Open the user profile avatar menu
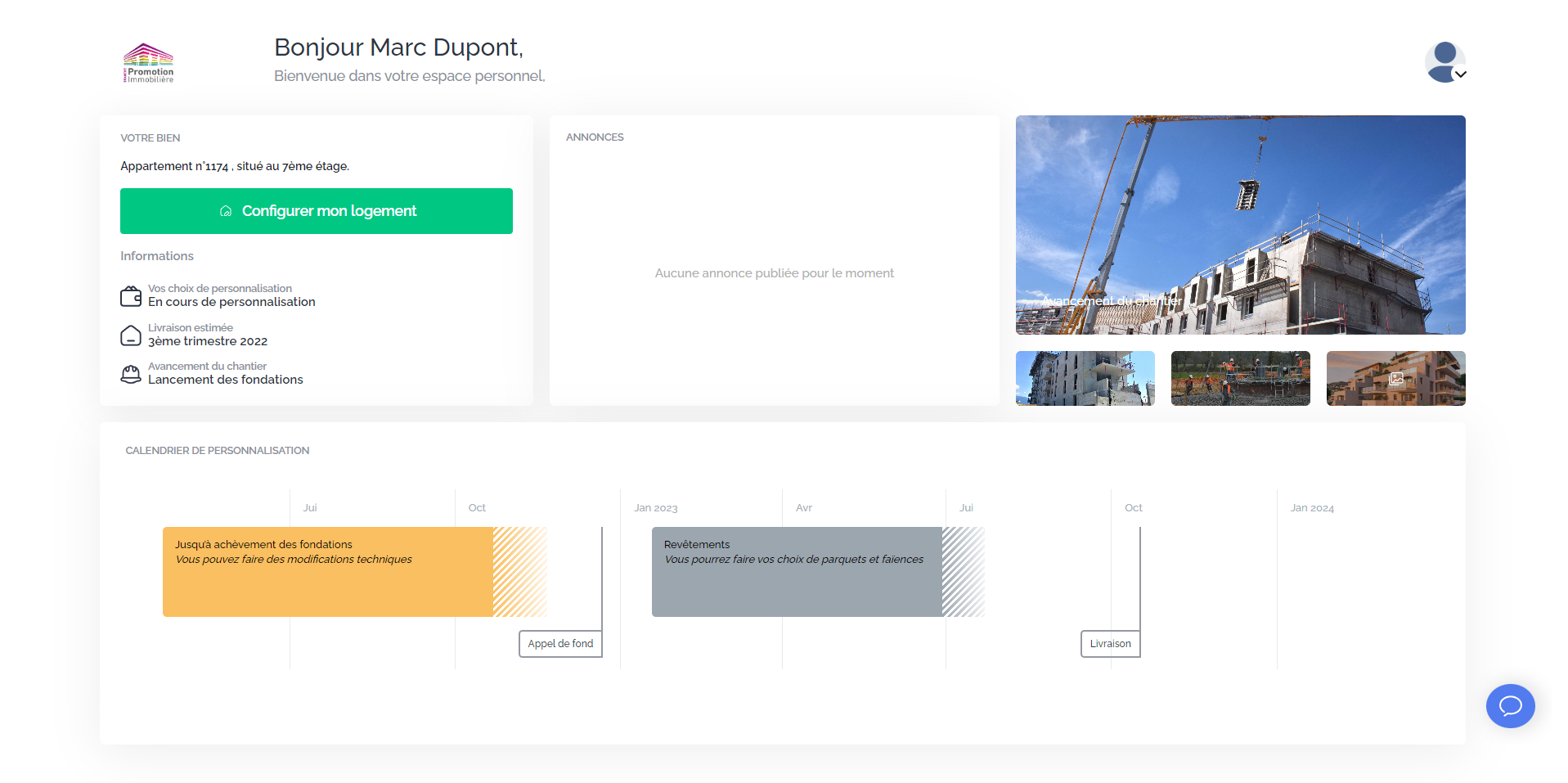This screenshot has height=783, width=1568. [x=1444, y=62]
